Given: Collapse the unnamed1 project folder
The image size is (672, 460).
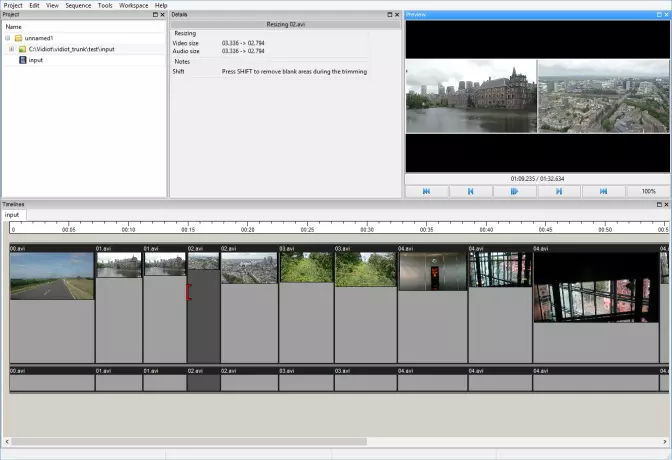Looking at the screenshot, I should coord(8,38).
